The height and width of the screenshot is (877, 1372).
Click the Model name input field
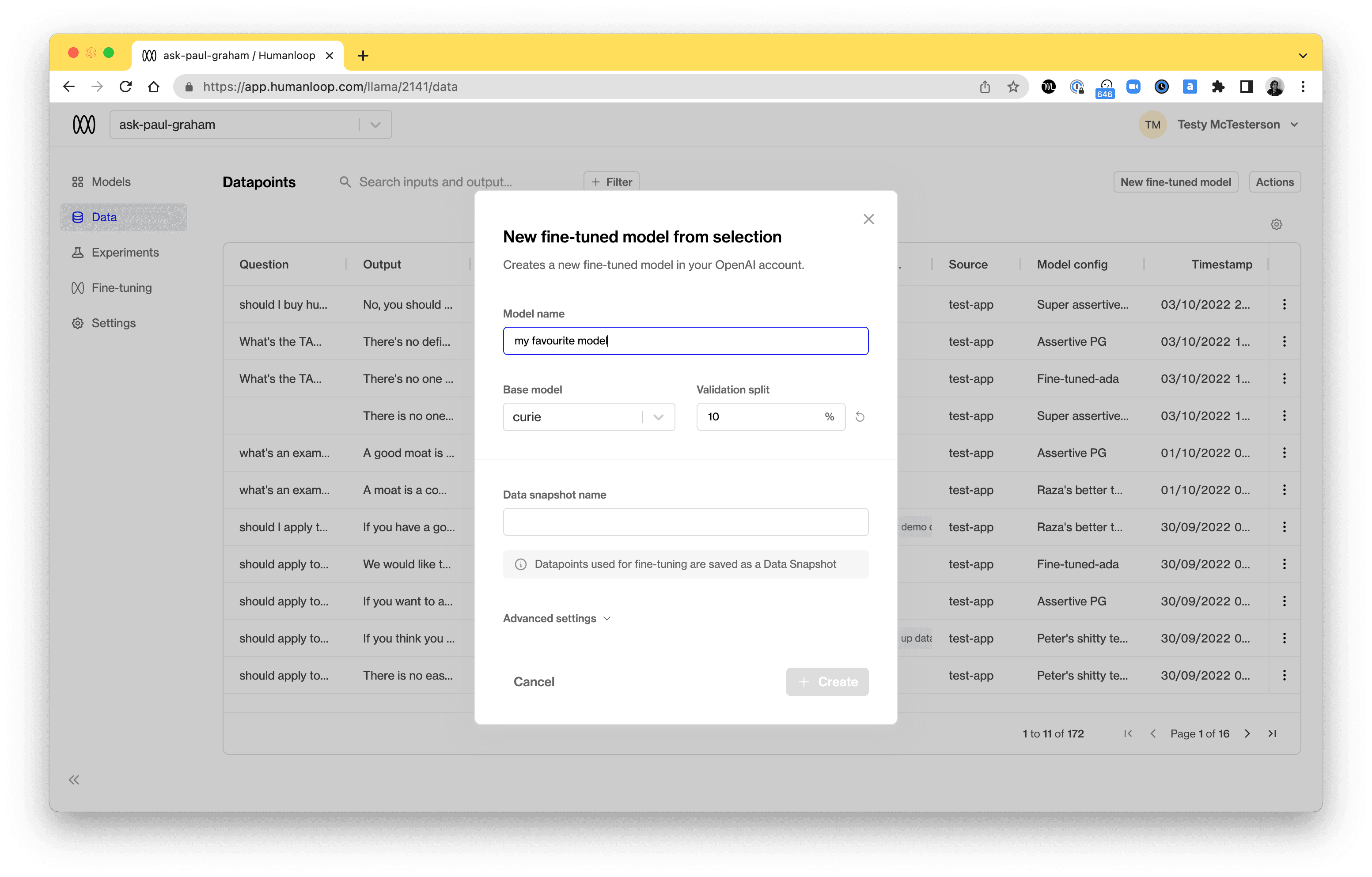click(685, 340)
